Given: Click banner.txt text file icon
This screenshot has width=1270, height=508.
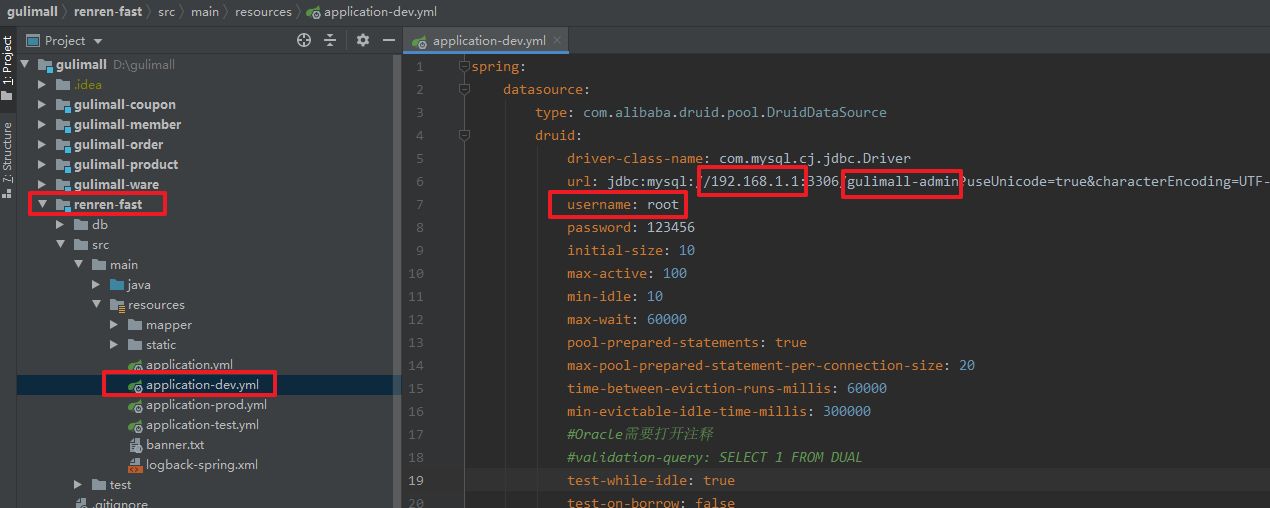Looking at the screenshot, I should pos(135,444).
